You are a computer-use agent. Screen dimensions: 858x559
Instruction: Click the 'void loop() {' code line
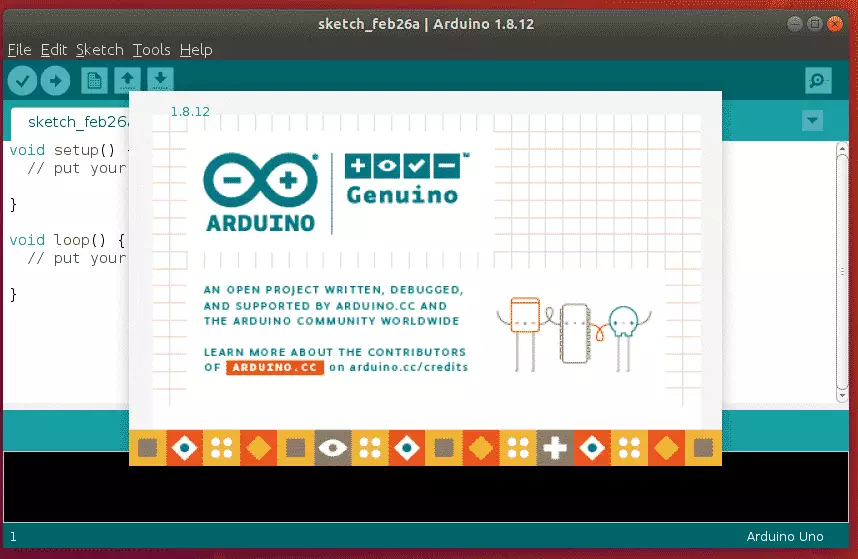coord(68,240)
